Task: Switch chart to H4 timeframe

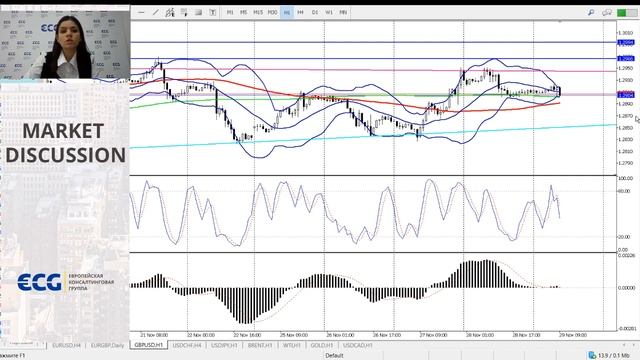Action: click(300, 13)
